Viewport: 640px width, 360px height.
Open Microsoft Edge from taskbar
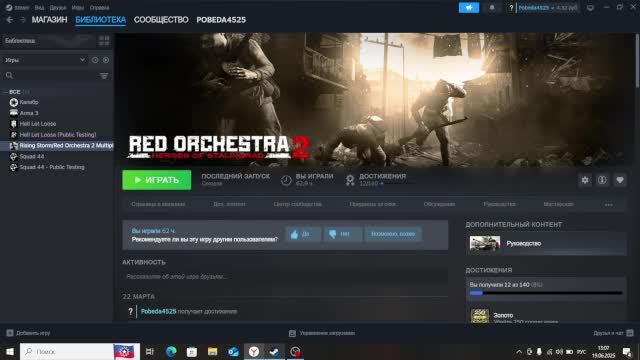tap(171, 351)
